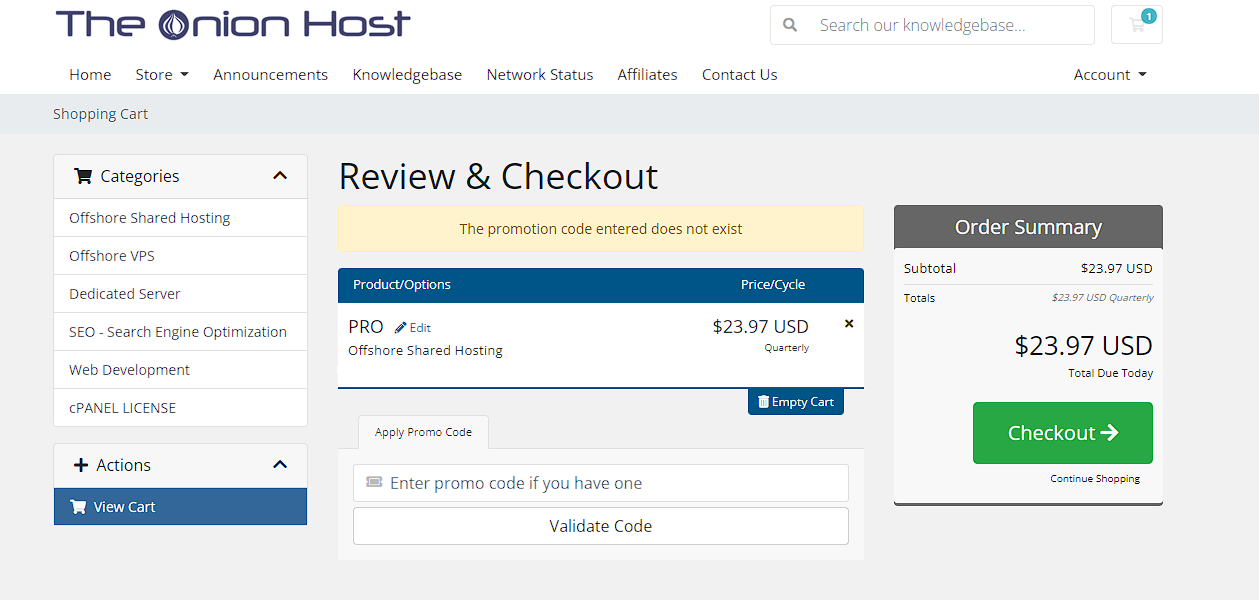1259x600 pixels.
Task: Click View Cart in Actions panel
Action: 180,507
